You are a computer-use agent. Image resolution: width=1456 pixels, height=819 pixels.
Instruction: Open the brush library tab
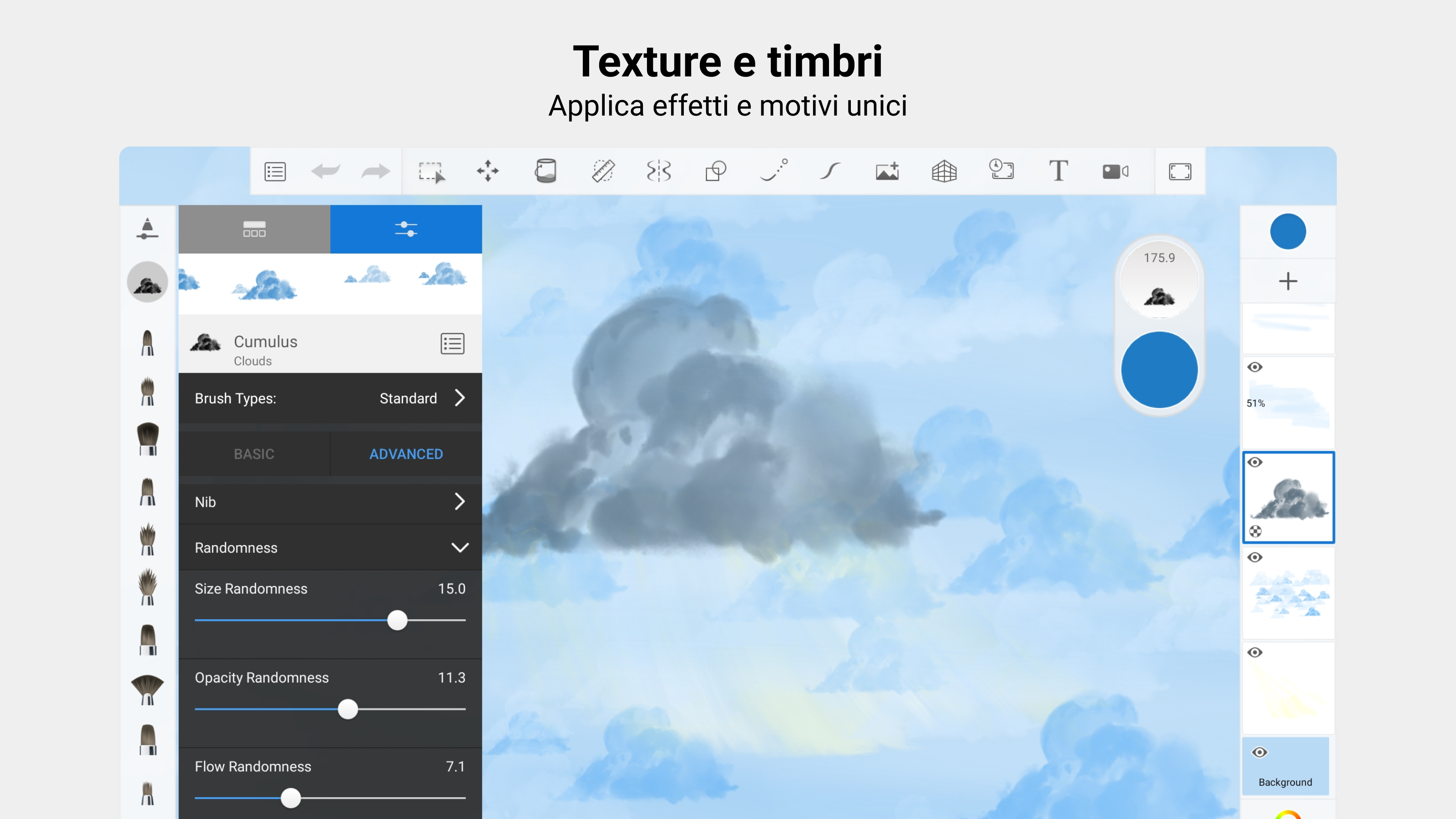click(254, 229)
